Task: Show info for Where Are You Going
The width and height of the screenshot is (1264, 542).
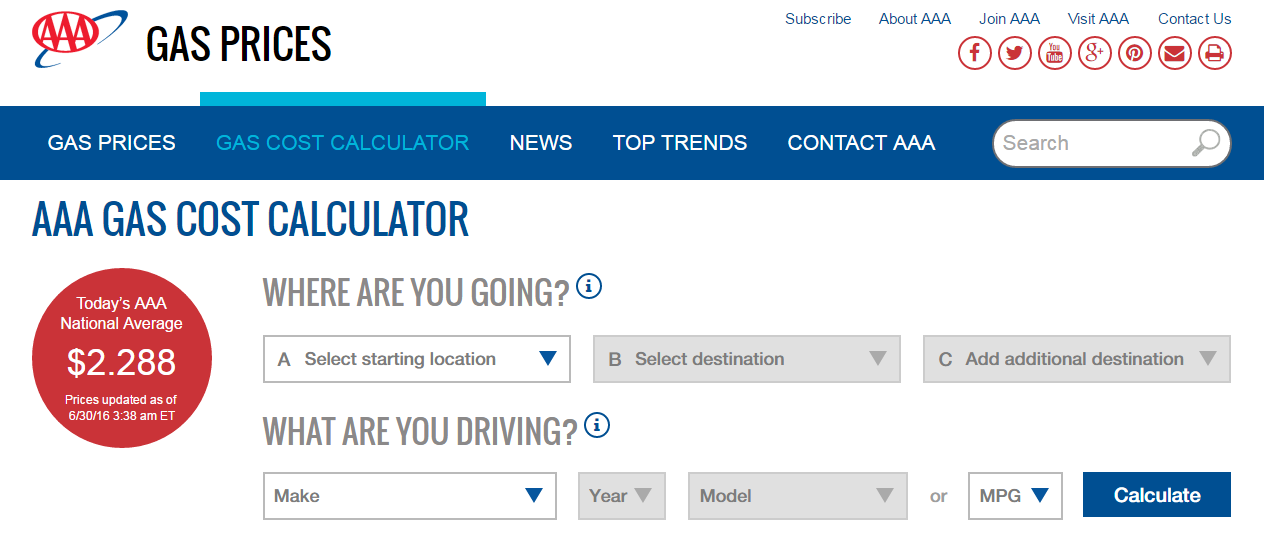Action: click(590, 287)
